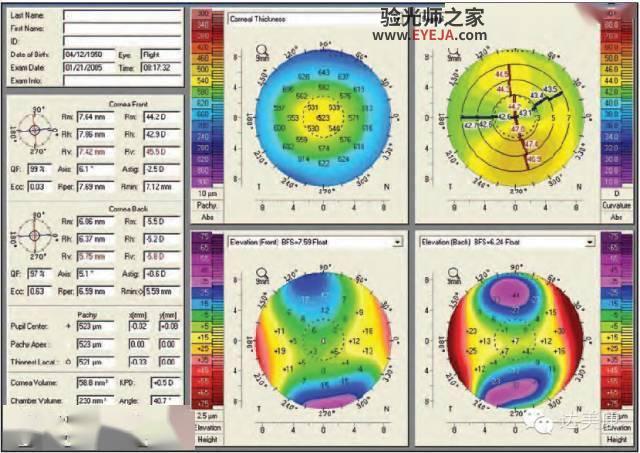Select the Cornea Back axis diagram

[35, 235]
